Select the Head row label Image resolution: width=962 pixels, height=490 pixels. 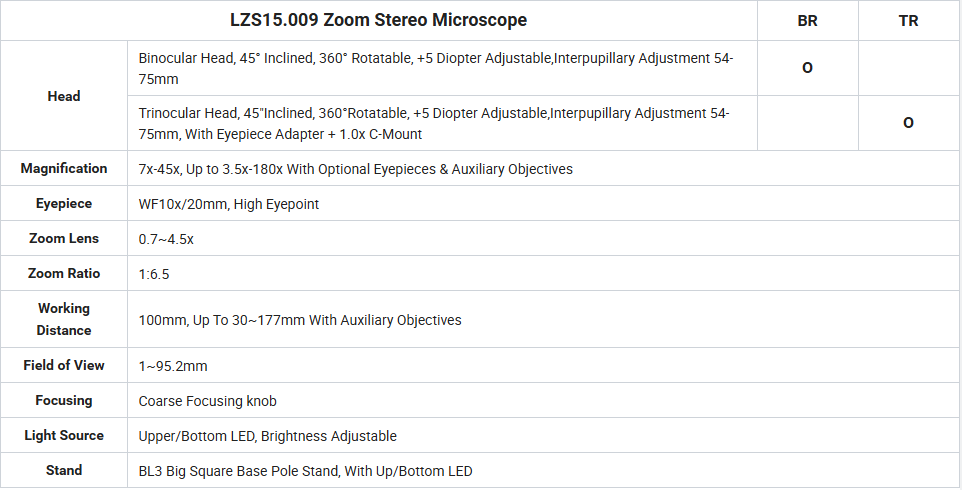[64, 96]
